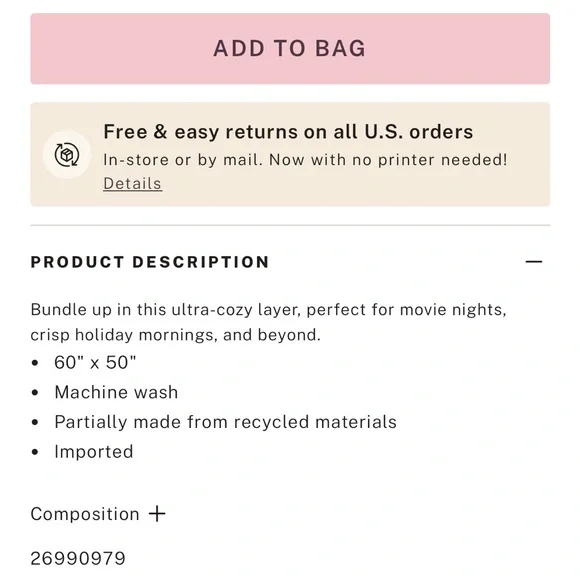
Task: Click the divider line above Product Description
Action: 290,225
